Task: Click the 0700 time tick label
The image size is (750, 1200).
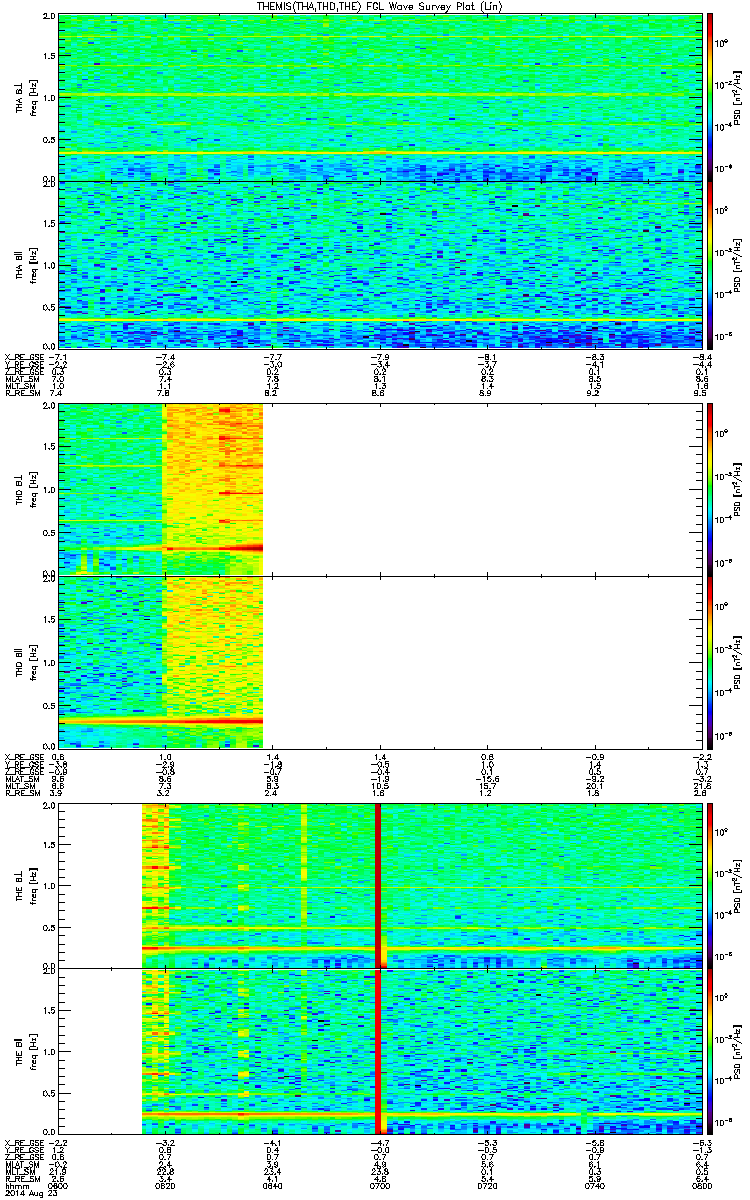Action: point(380,1187)
